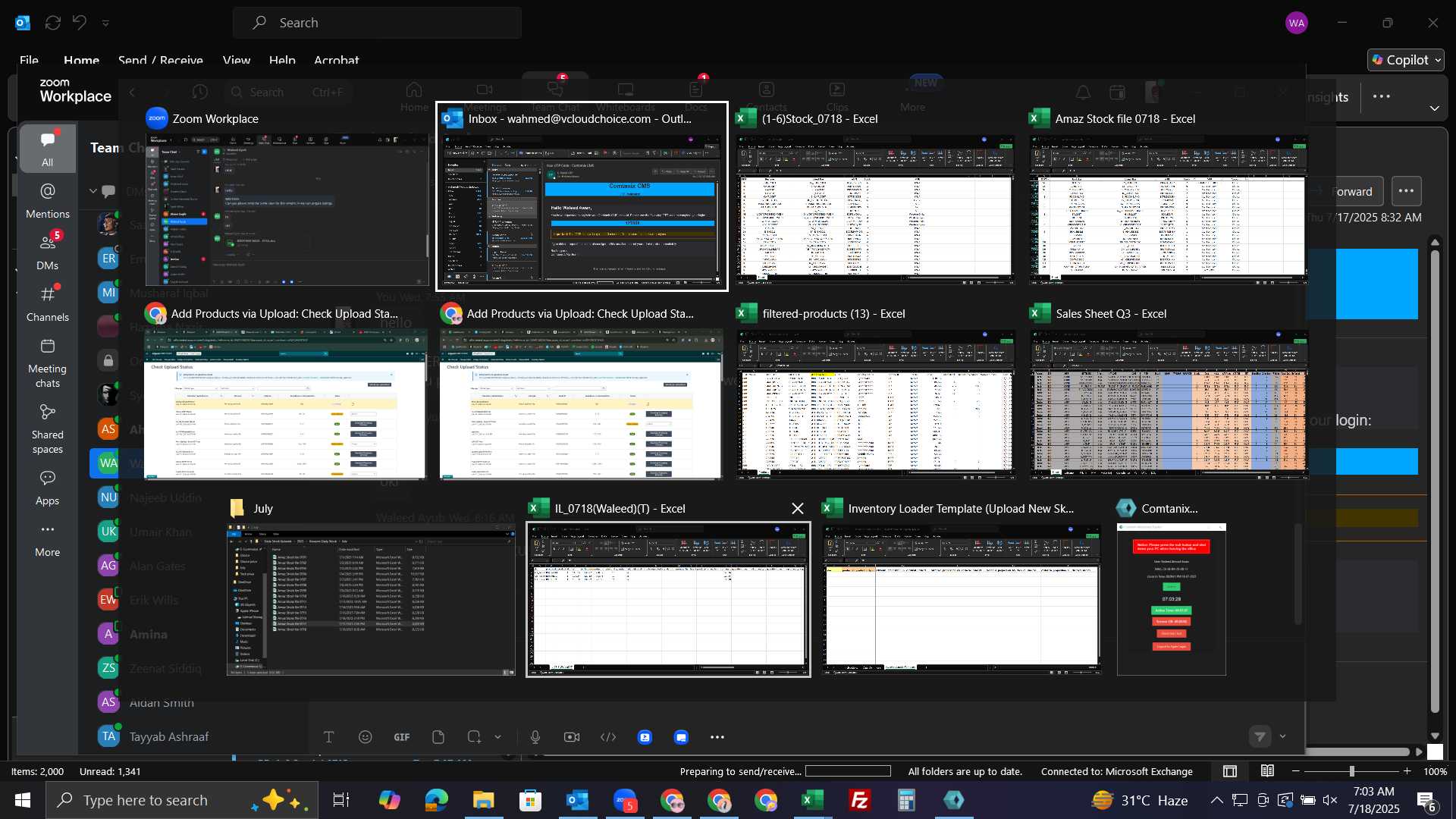Close the IL_0718(Waleed)(T) Excel thumbnail

(x=798, y=509)
